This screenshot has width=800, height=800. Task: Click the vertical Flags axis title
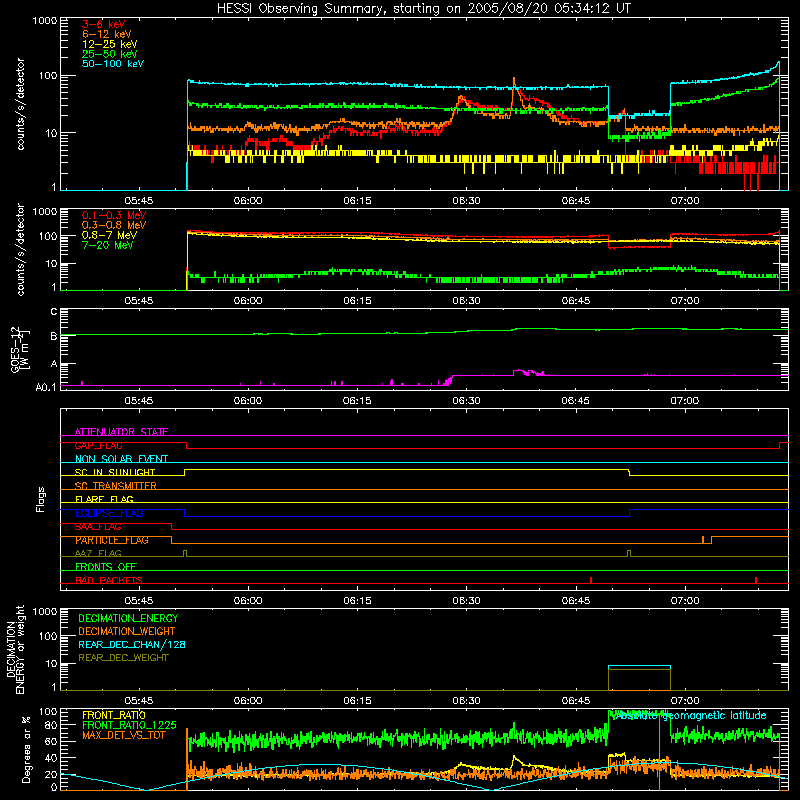(41, 499)
